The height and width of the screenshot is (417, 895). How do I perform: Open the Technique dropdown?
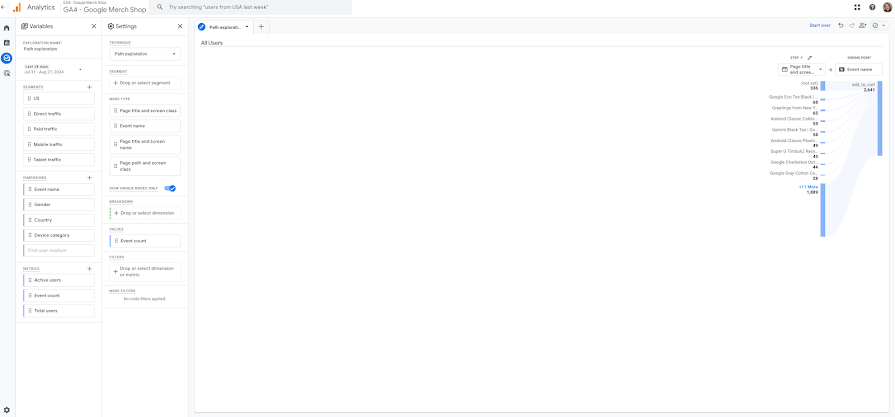145,54
